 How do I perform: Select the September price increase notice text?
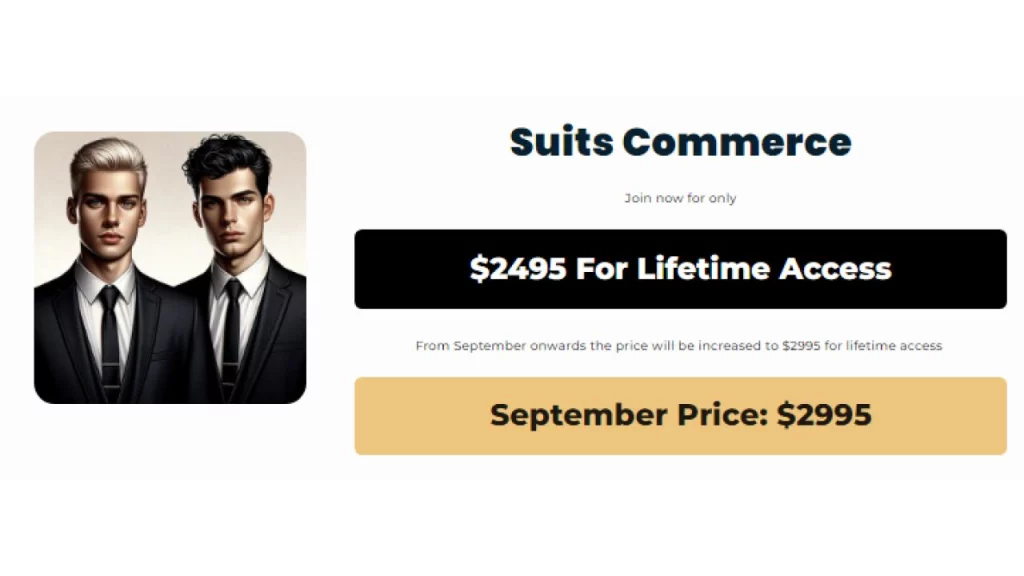(679, 345)
